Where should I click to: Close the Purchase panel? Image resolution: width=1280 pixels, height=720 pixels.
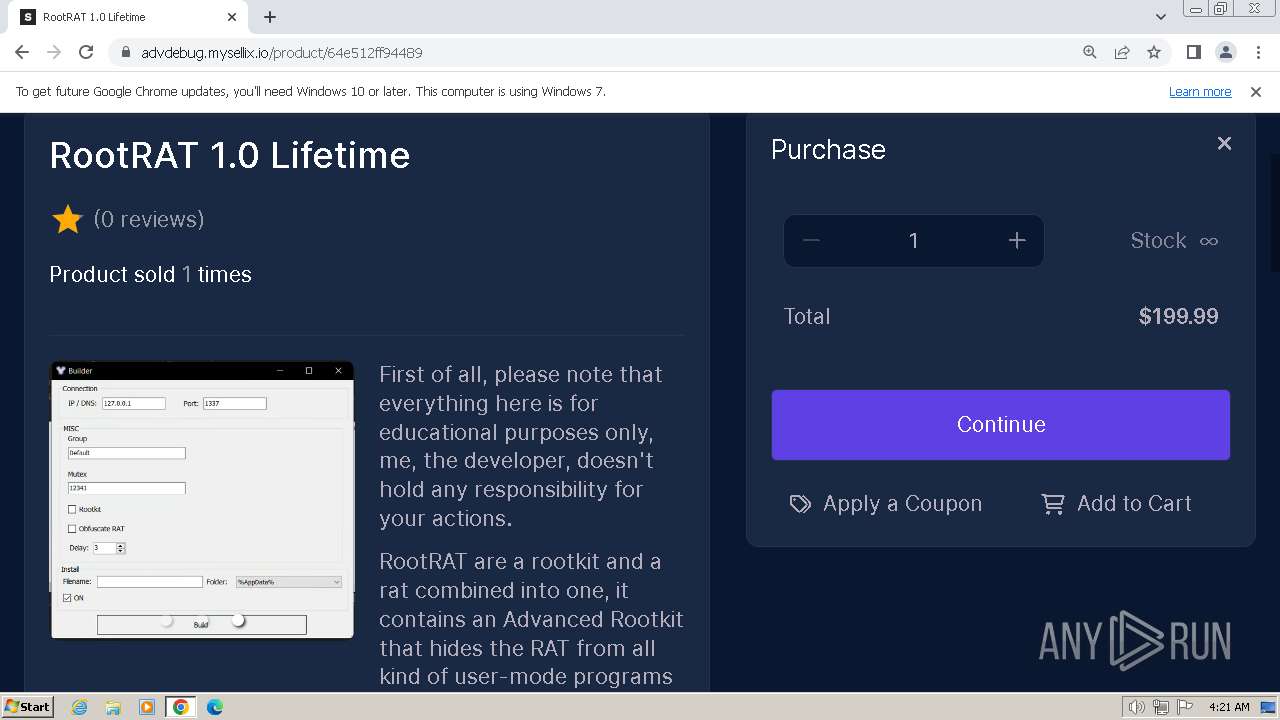(1224, 143)
